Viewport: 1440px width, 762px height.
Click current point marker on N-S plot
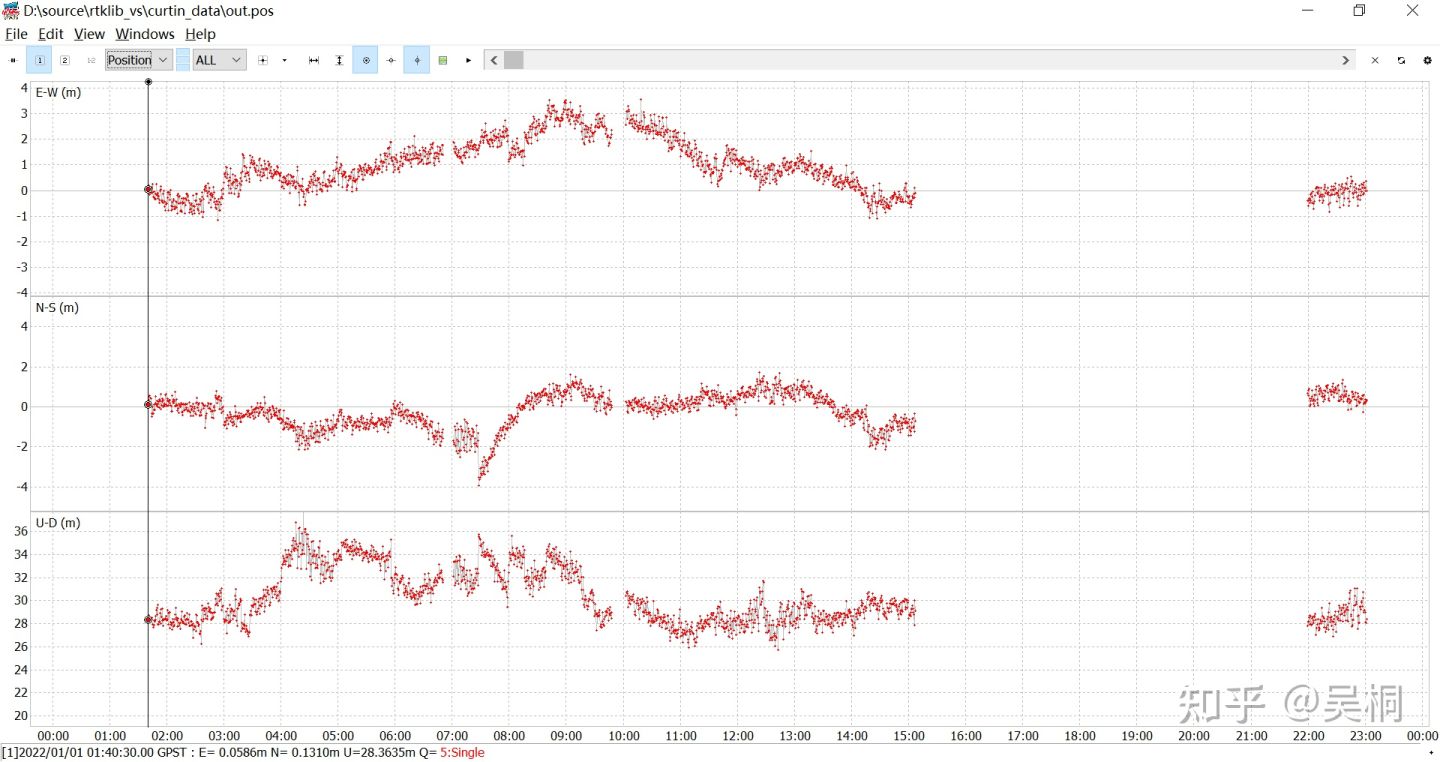(148, 405)
